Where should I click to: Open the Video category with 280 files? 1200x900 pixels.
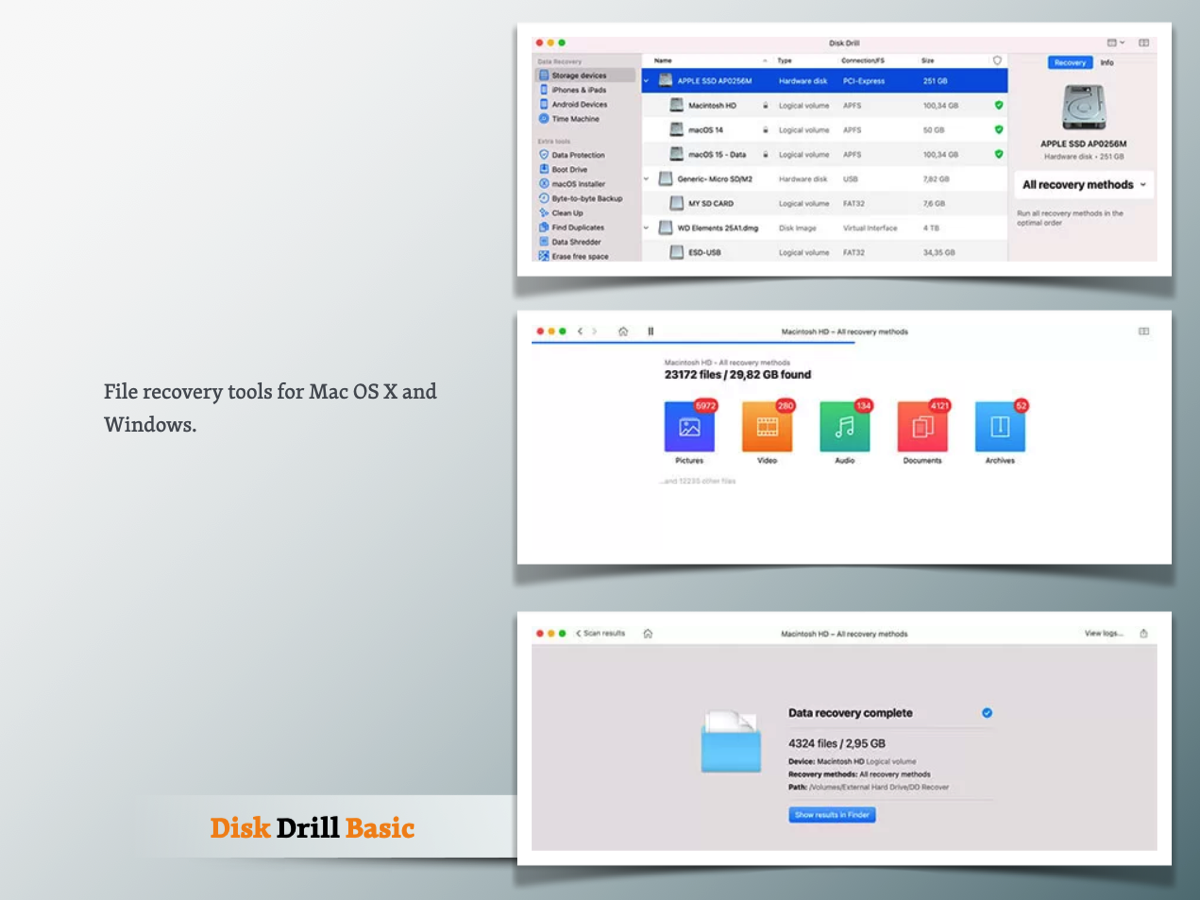767,428
